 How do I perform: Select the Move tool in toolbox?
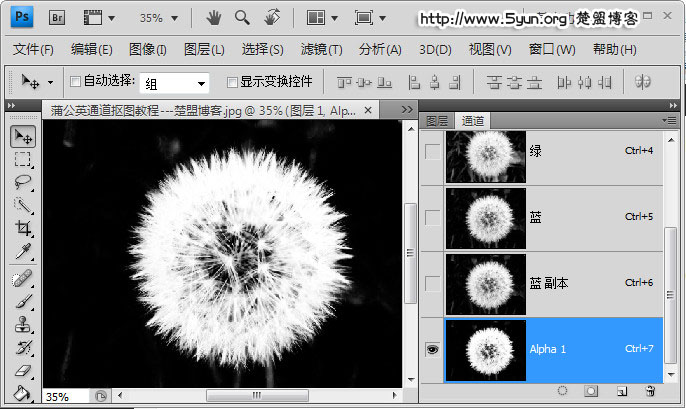(x=22, y=136)
